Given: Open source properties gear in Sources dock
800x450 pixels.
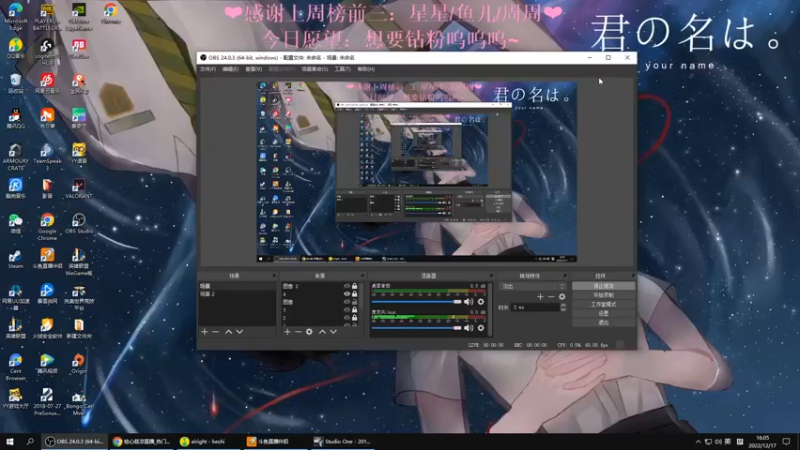Looking at the screenshot, I should pos(309,332).
